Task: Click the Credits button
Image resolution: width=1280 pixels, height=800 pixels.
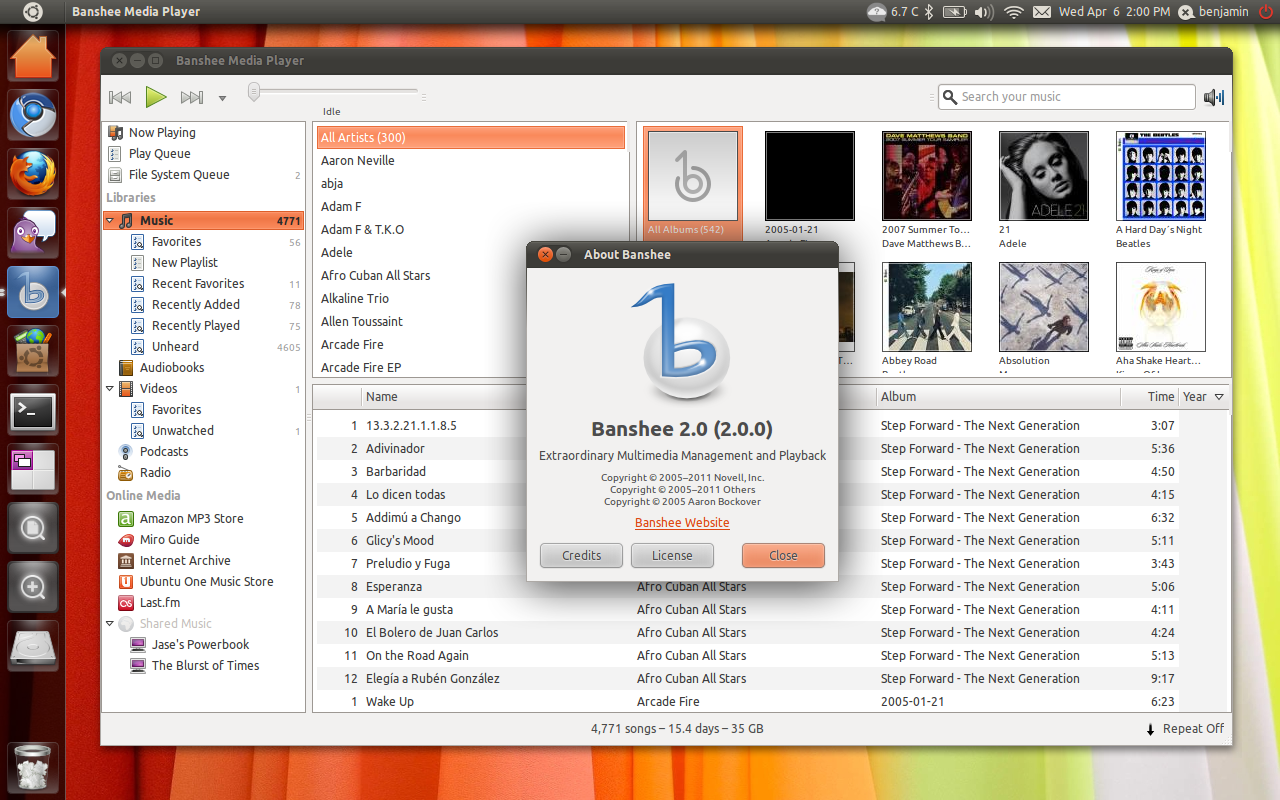Action: click(x=581, y=555)
